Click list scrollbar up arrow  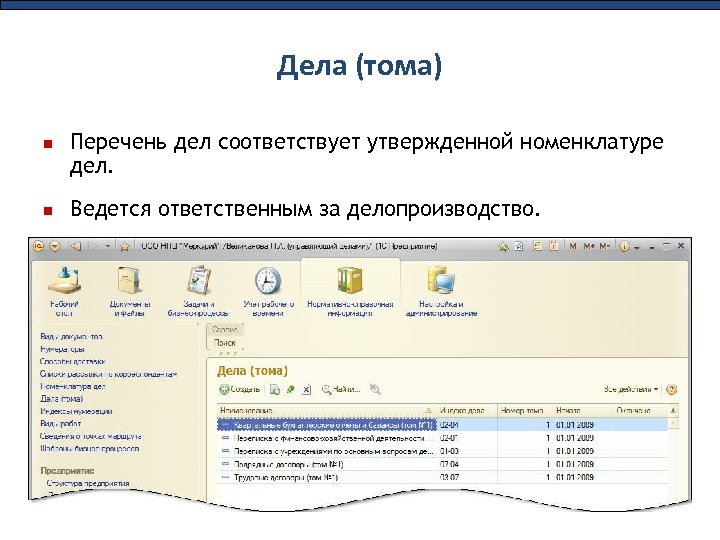click(x=673, y=411)
